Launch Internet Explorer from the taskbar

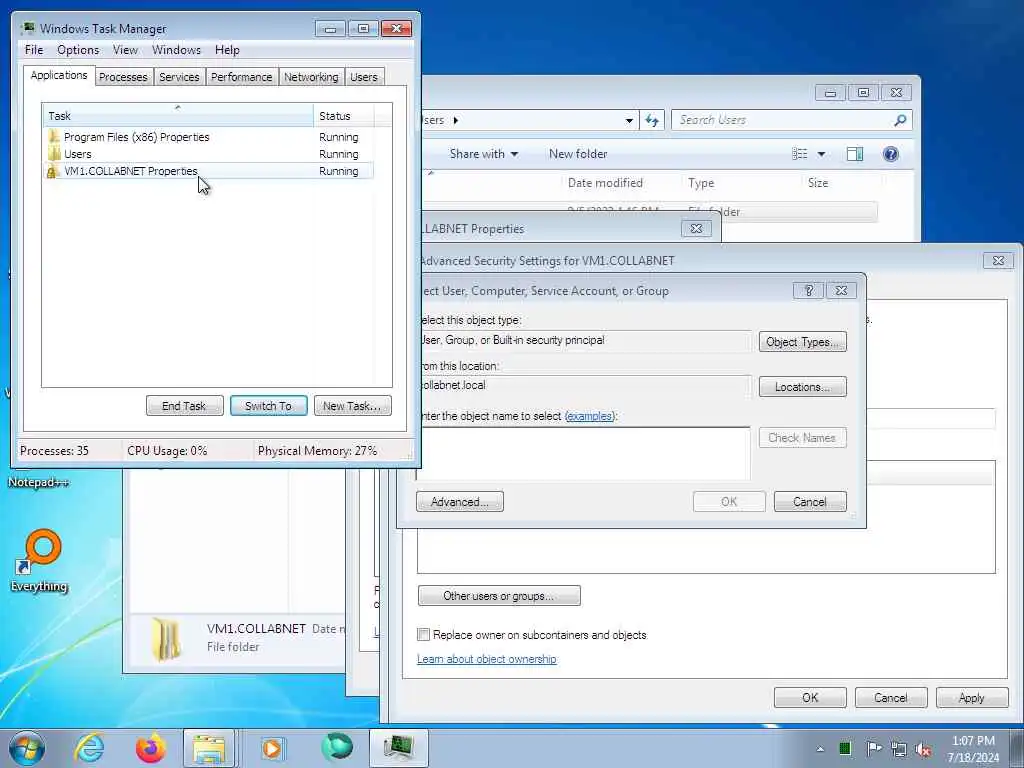click(89, 748)
